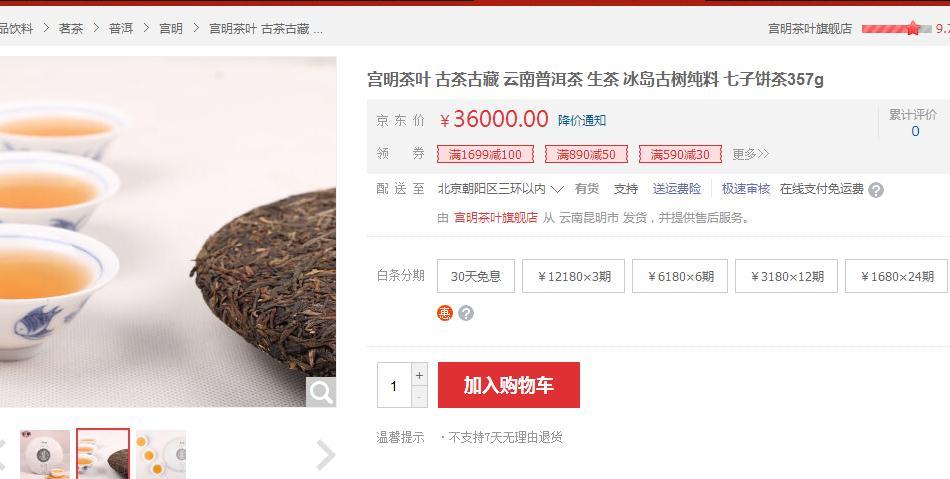
Task: Decrease quantity with the minus button
Action: point(419,397)
